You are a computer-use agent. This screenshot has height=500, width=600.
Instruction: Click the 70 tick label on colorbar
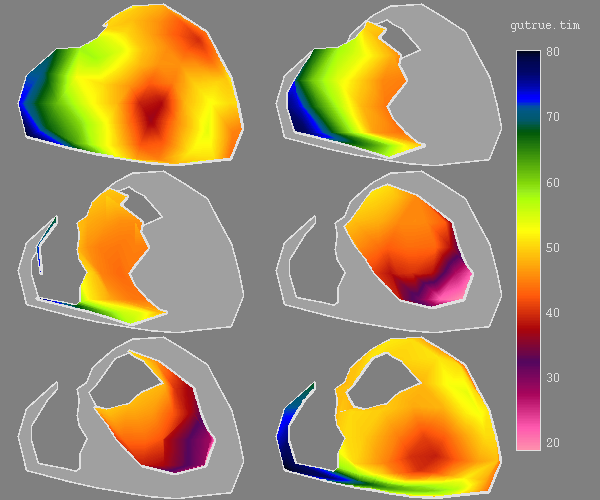tap(553, 118)
